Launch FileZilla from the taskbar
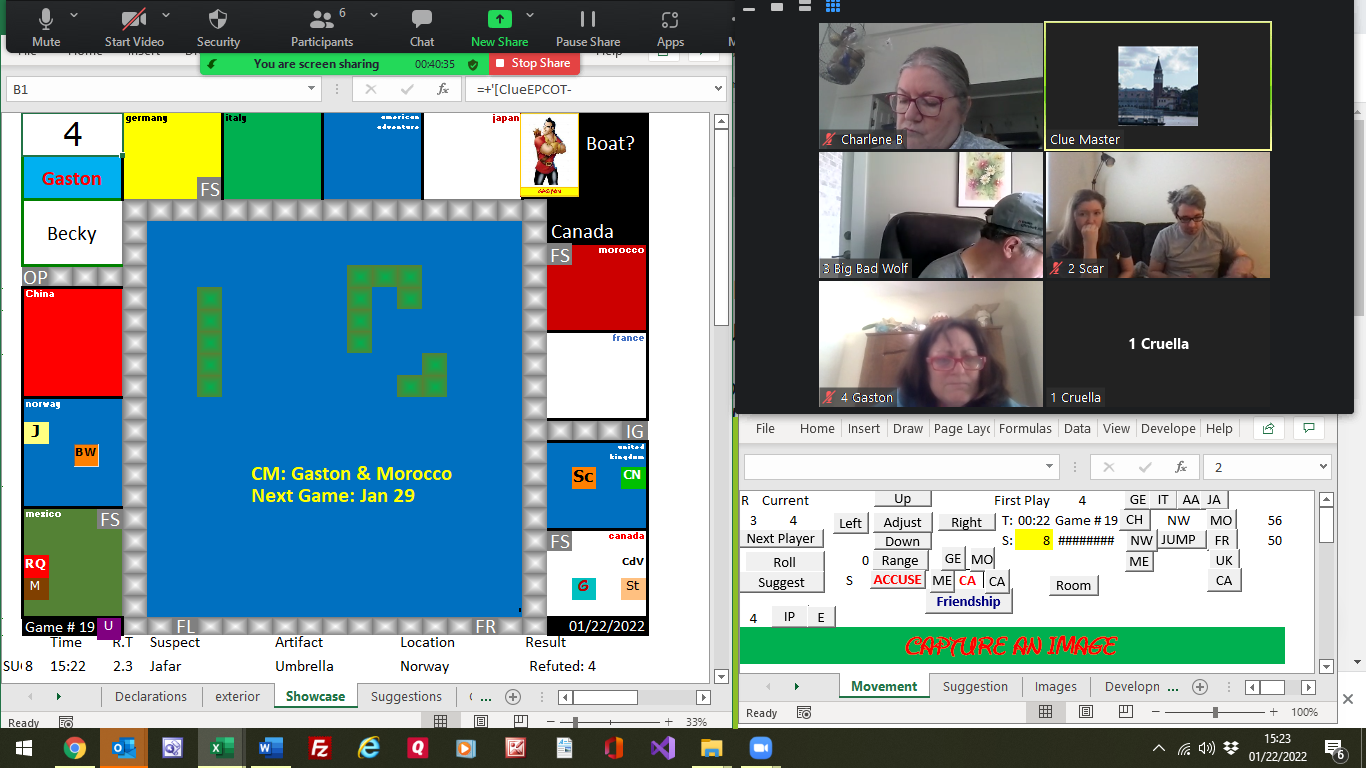The height and width of the screenshot is (768, 1366). [x=319, y=748]
